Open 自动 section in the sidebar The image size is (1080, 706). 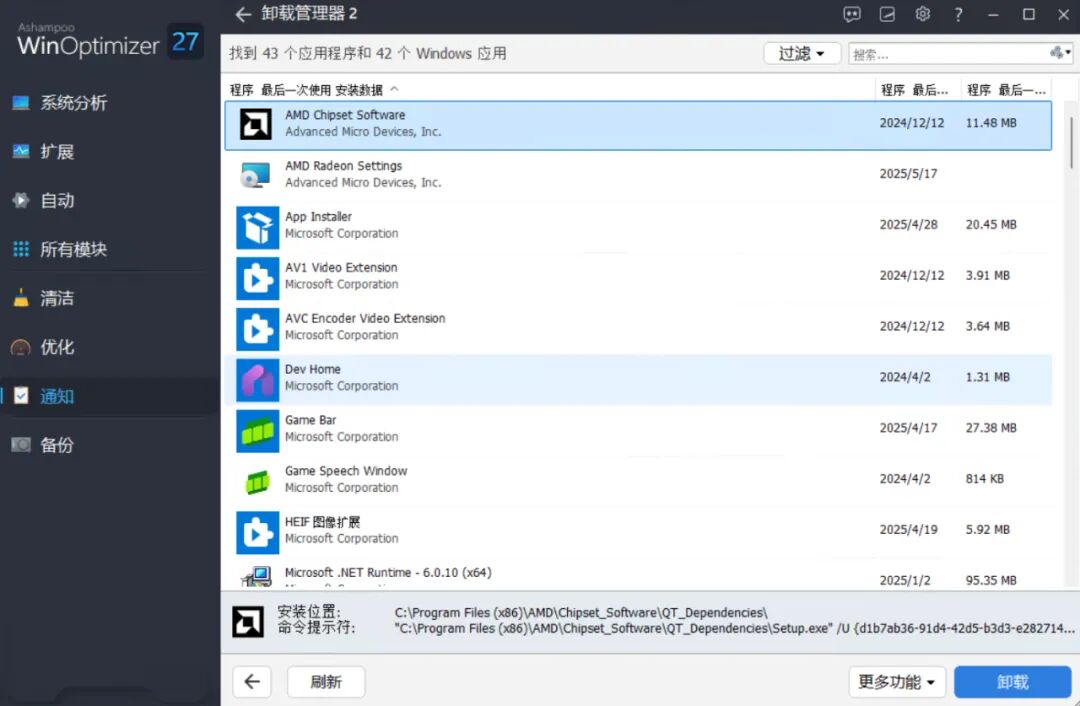click(57, 200)
